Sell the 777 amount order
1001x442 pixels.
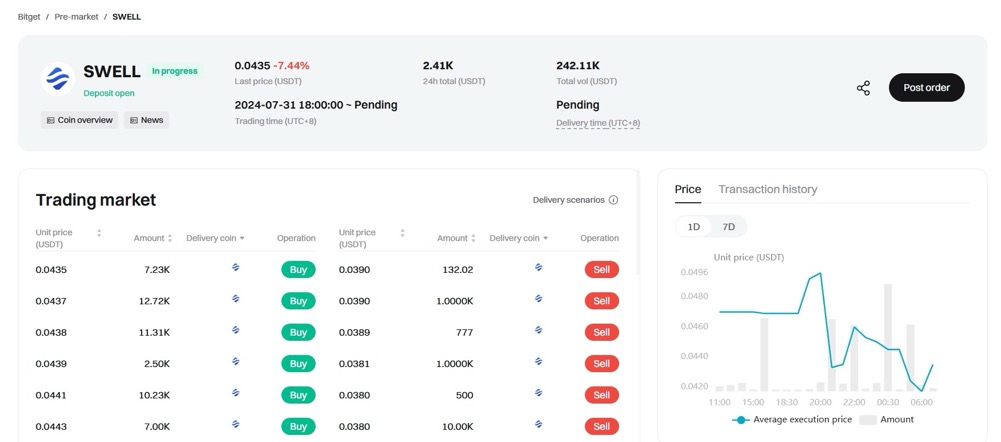pyautogui.click(x=601, y=332)
